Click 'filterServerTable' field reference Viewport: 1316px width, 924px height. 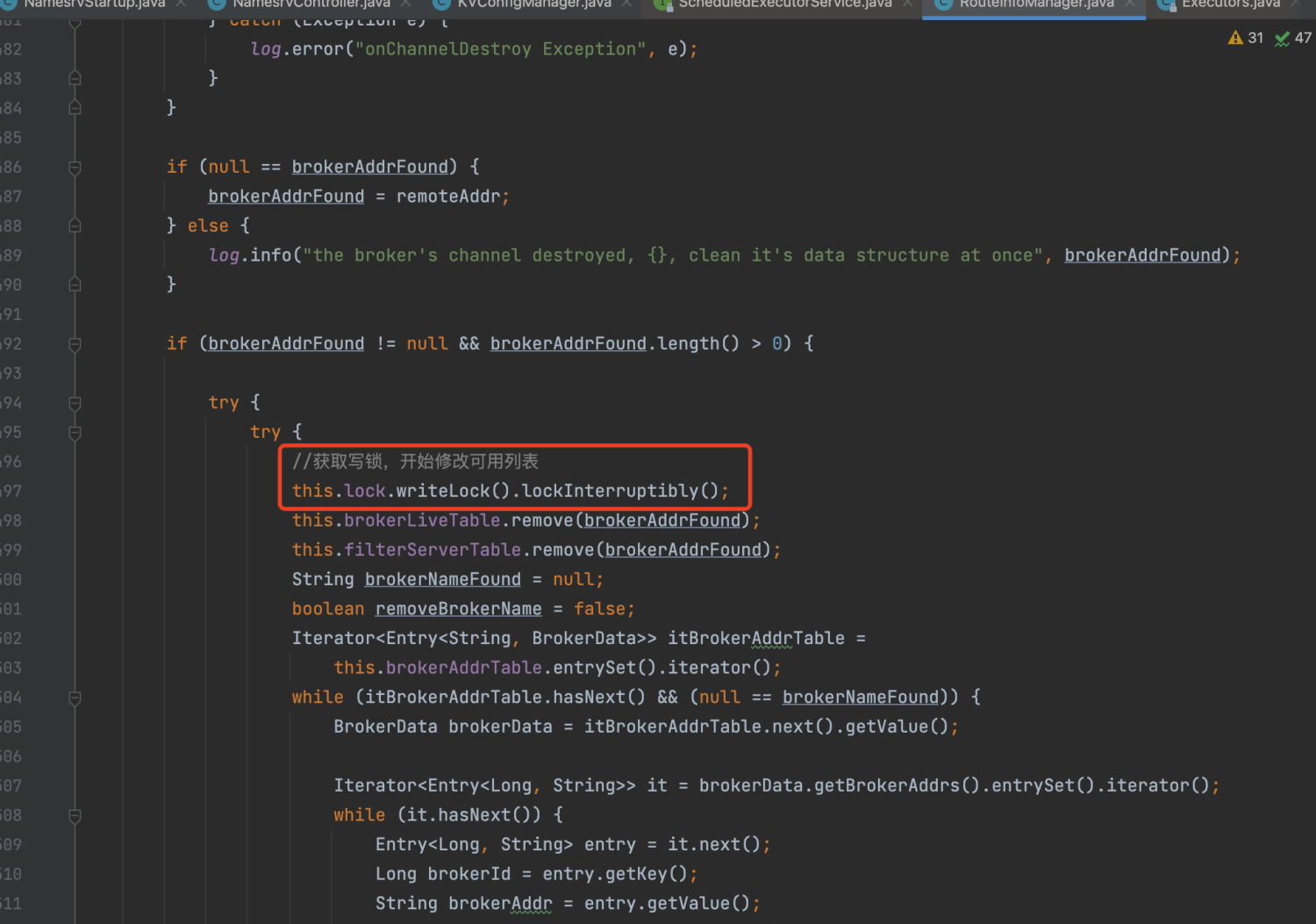[x=433, y=550]
